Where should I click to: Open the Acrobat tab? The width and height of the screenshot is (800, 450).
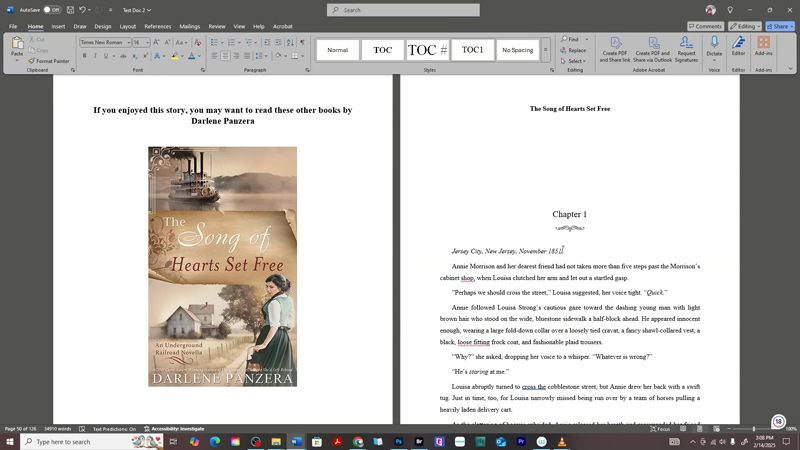point(283,27)
